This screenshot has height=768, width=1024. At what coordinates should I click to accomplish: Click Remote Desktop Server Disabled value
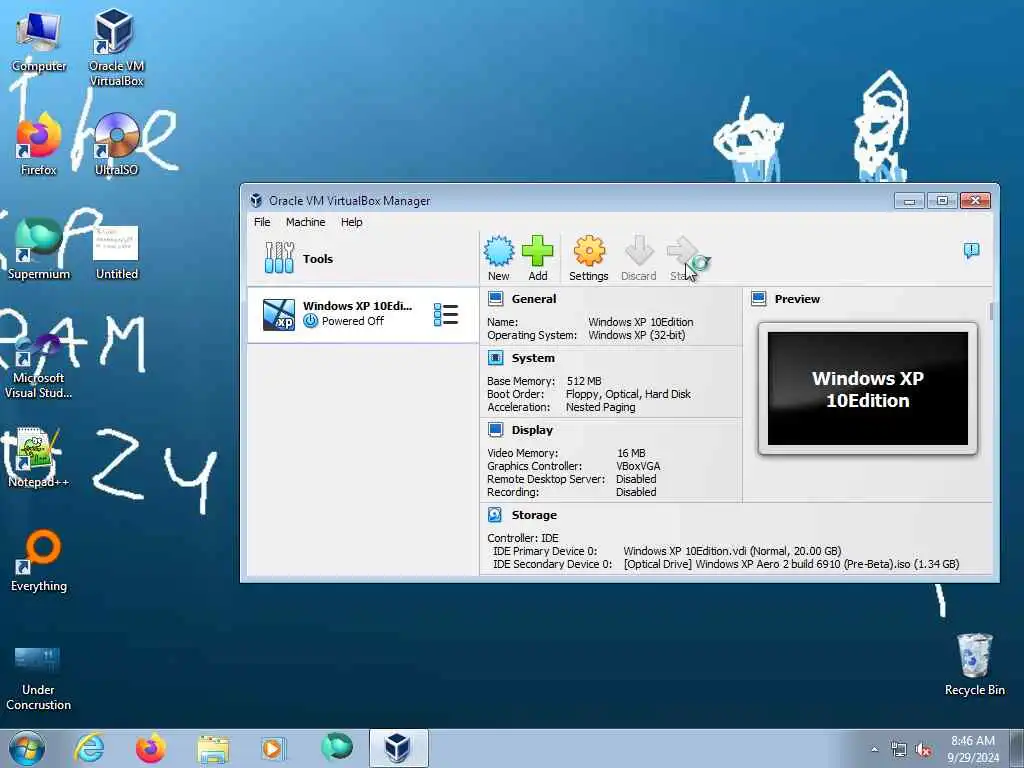click(636, 479)
